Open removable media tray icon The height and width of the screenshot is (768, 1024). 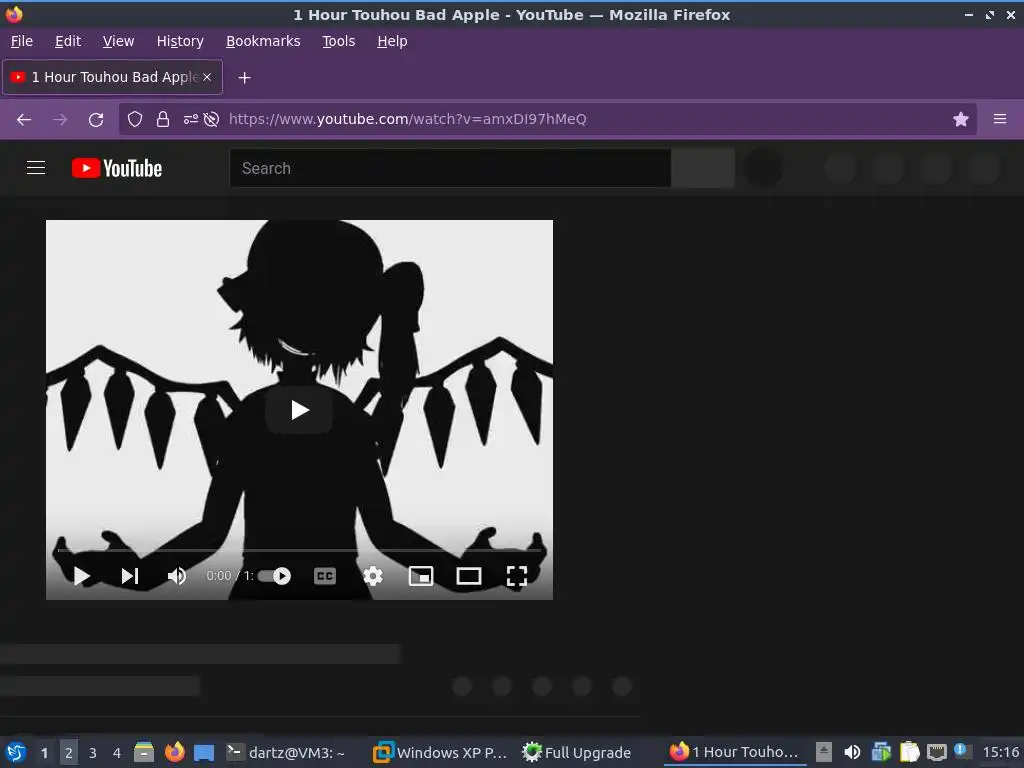pos(824,752)
